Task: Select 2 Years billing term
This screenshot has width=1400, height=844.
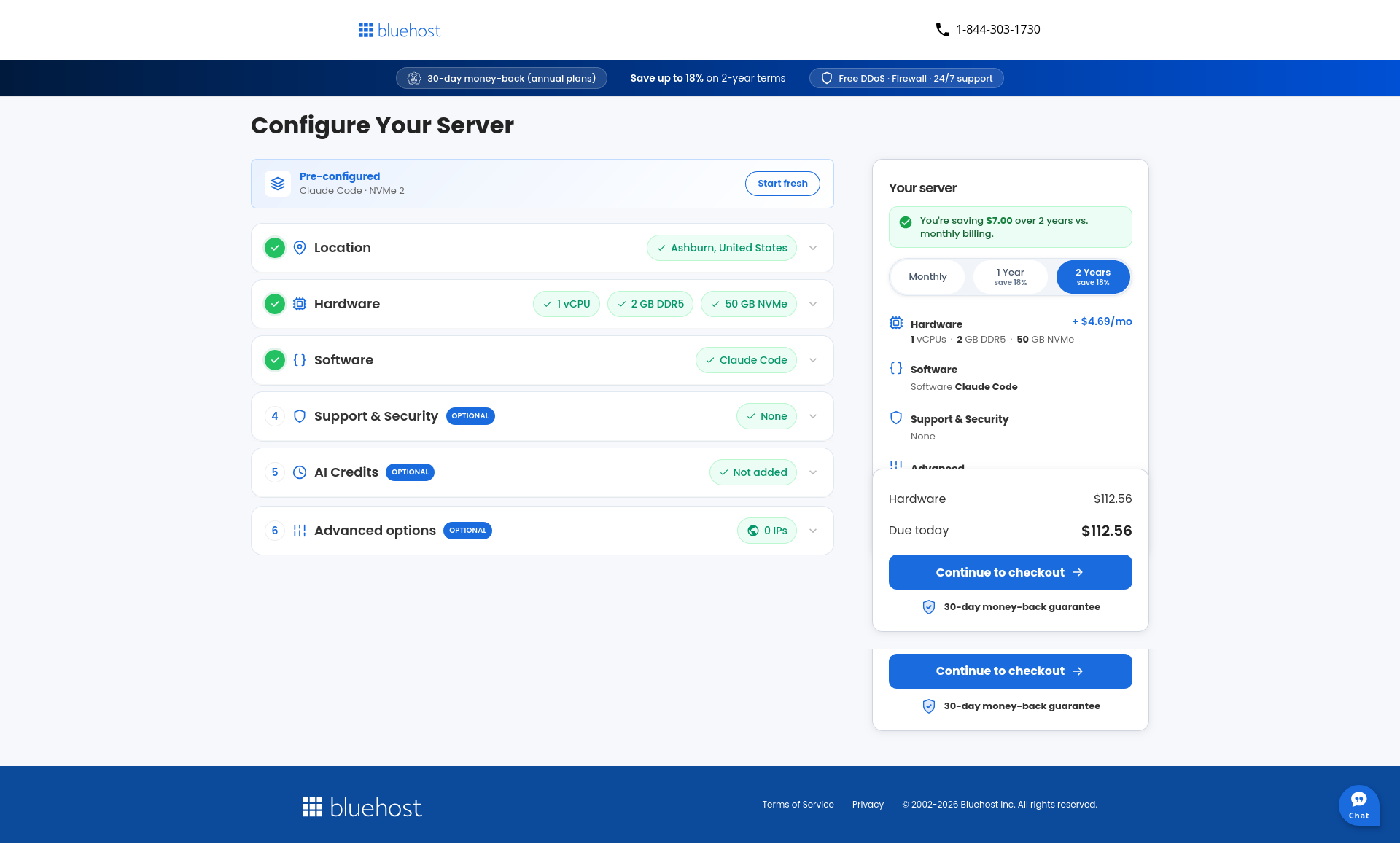Action: click(x=1093, y=277)
